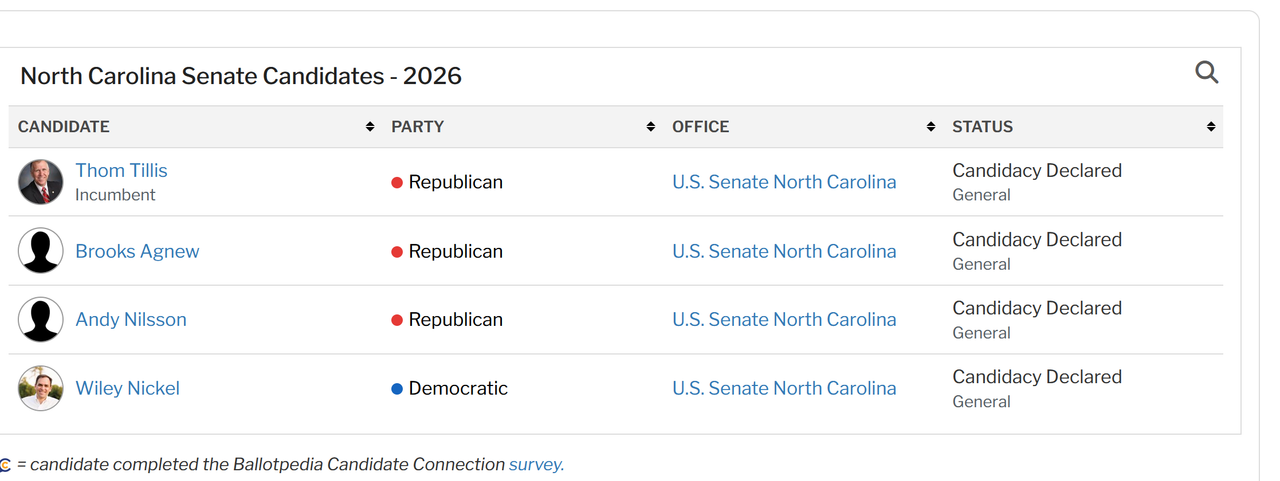
Task: Open Wiley Nickel candidate page
Action: (128, 388)
